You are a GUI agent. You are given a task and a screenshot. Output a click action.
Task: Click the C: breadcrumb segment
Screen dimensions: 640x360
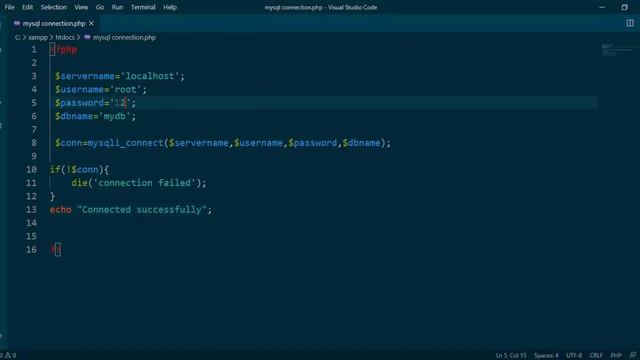pyautogui.click(x=17, y=38)
